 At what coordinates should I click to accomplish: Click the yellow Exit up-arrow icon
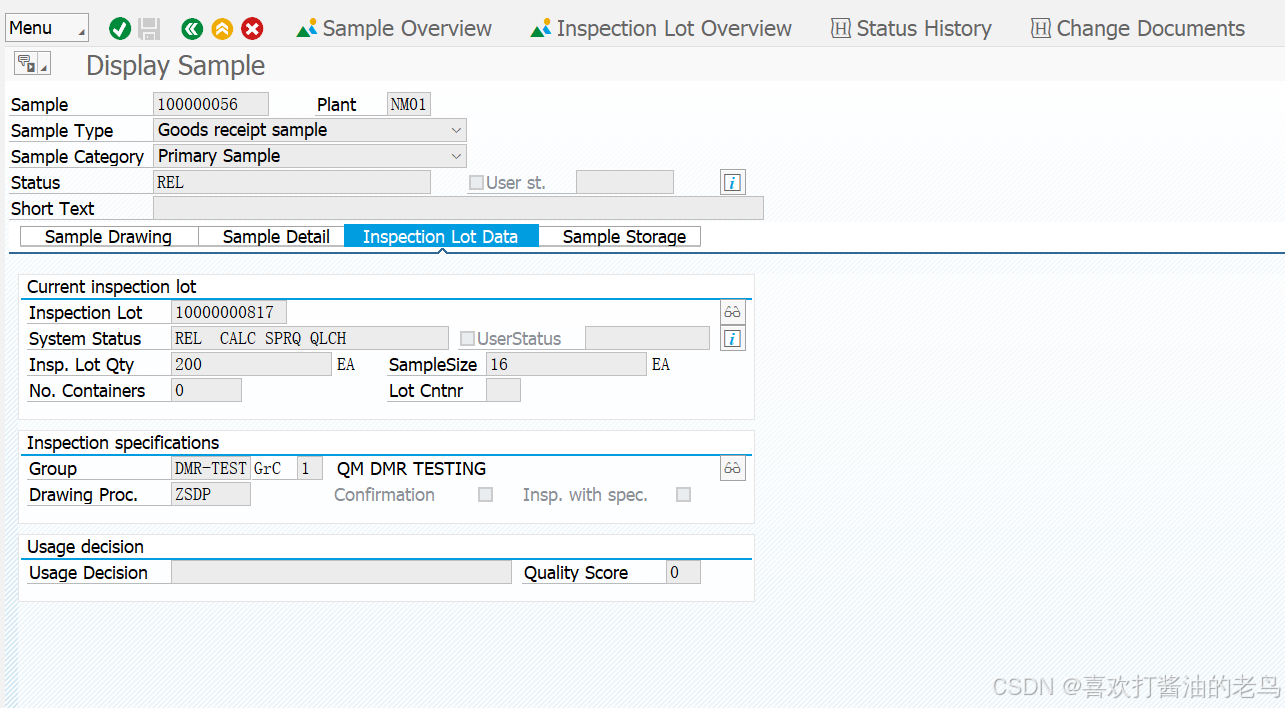tap(222, 29)
